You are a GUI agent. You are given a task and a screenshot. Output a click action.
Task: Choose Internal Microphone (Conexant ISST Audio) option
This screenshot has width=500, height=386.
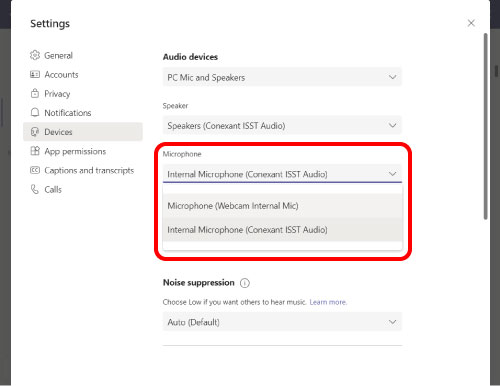pos(282,230)
